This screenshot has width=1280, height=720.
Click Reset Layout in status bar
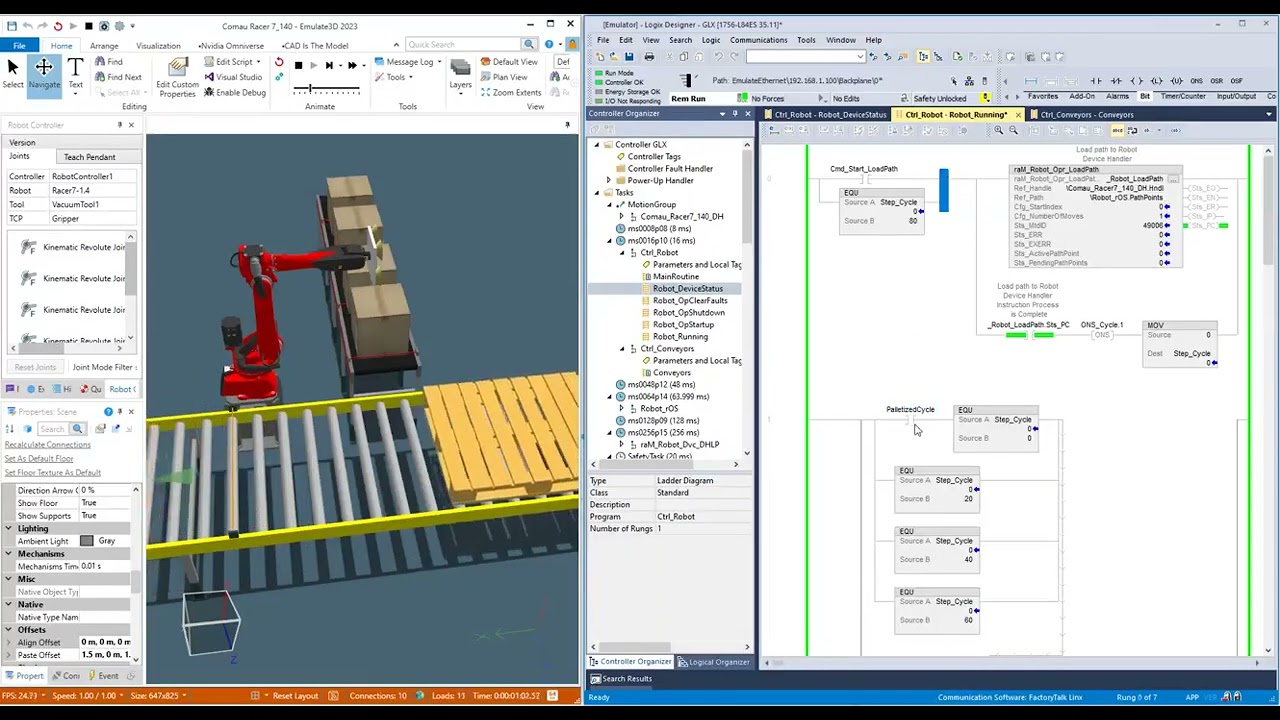pos(288,696)
